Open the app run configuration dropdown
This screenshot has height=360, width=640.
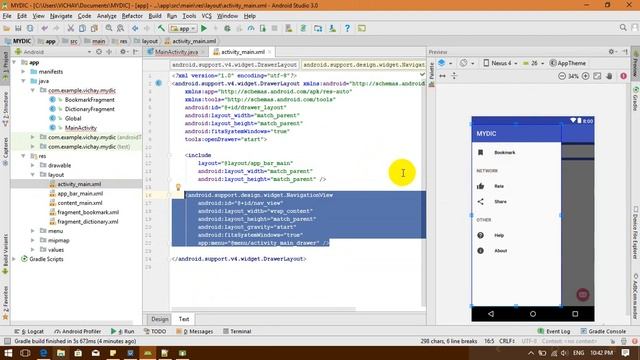[183, 28]
